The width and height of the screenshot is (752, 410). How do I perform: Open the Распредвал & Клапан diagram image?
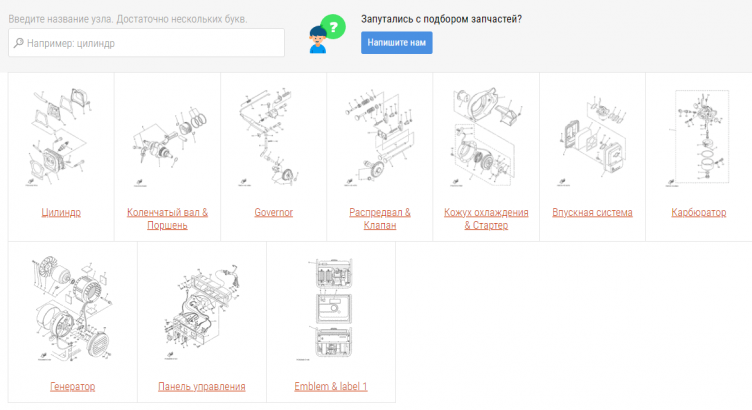tap(379, 138)
